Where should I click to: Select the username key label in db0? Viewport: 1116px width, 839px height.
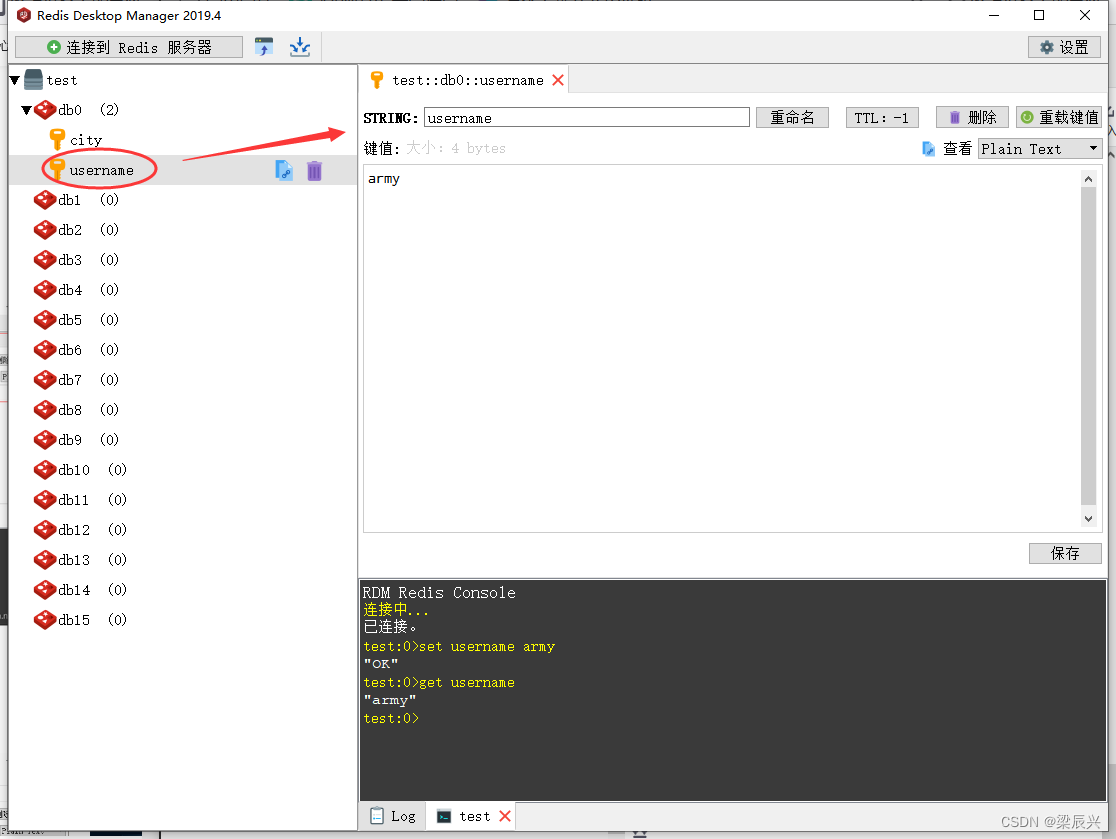[101, 171]
